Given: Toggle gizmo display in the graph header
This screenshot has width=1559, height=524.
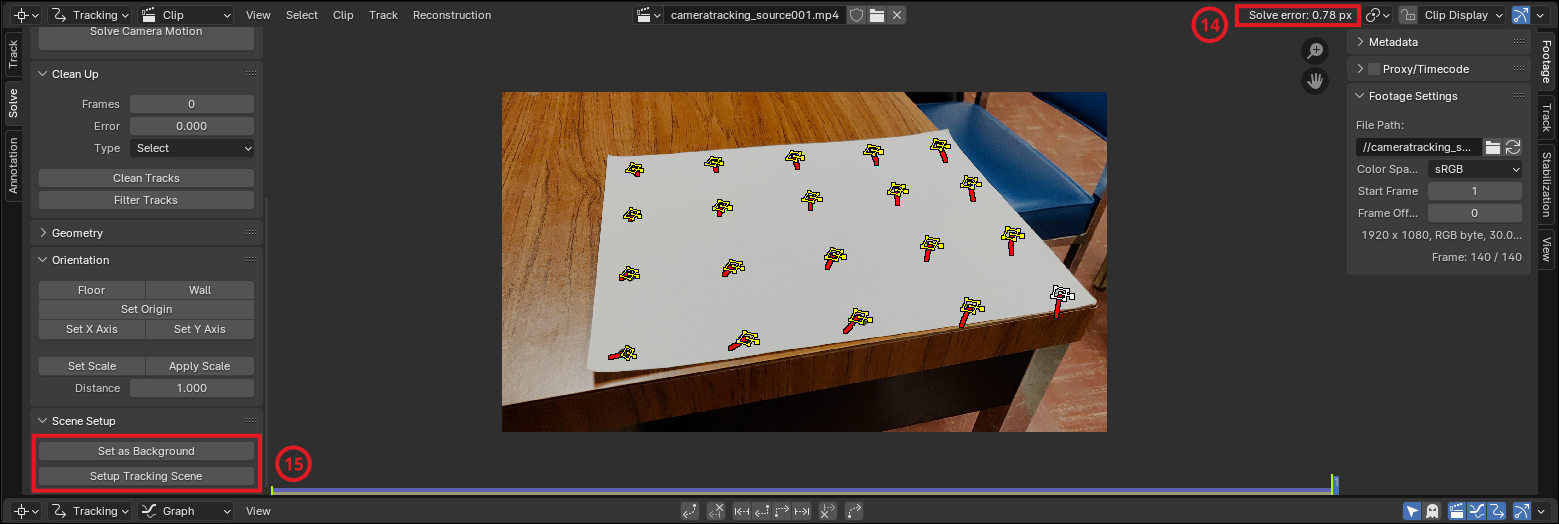Looking at the screenshot, I should (x=1522, y=511).
